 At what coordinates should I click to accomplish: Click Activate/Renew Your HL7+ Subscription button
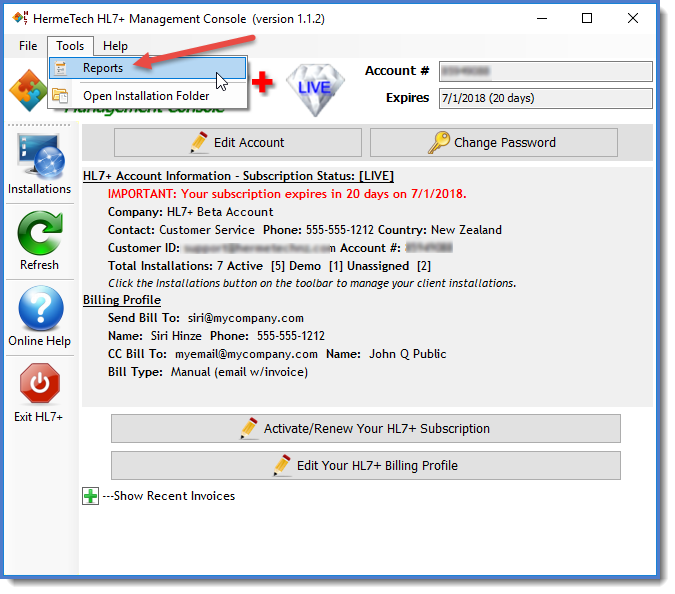[365, 428]
